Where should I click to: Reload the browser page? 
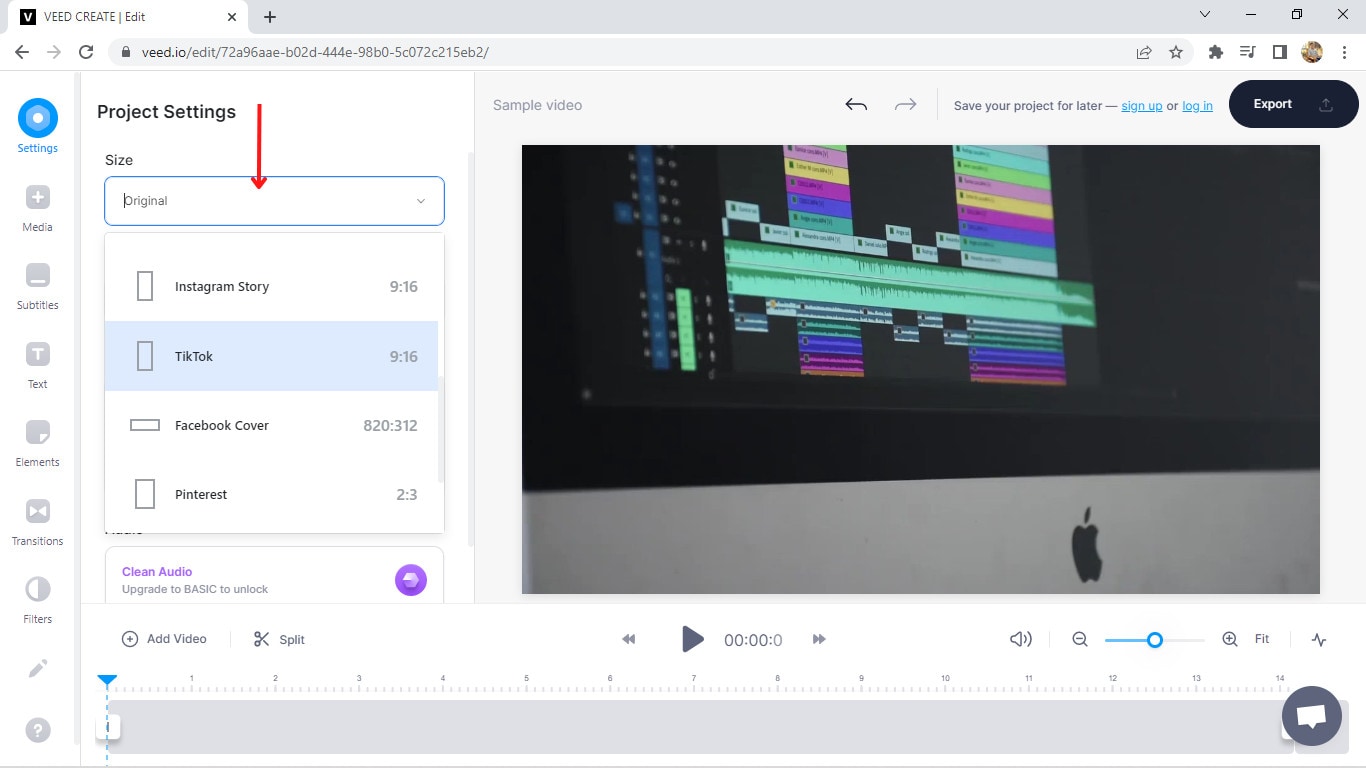(86, 52)
